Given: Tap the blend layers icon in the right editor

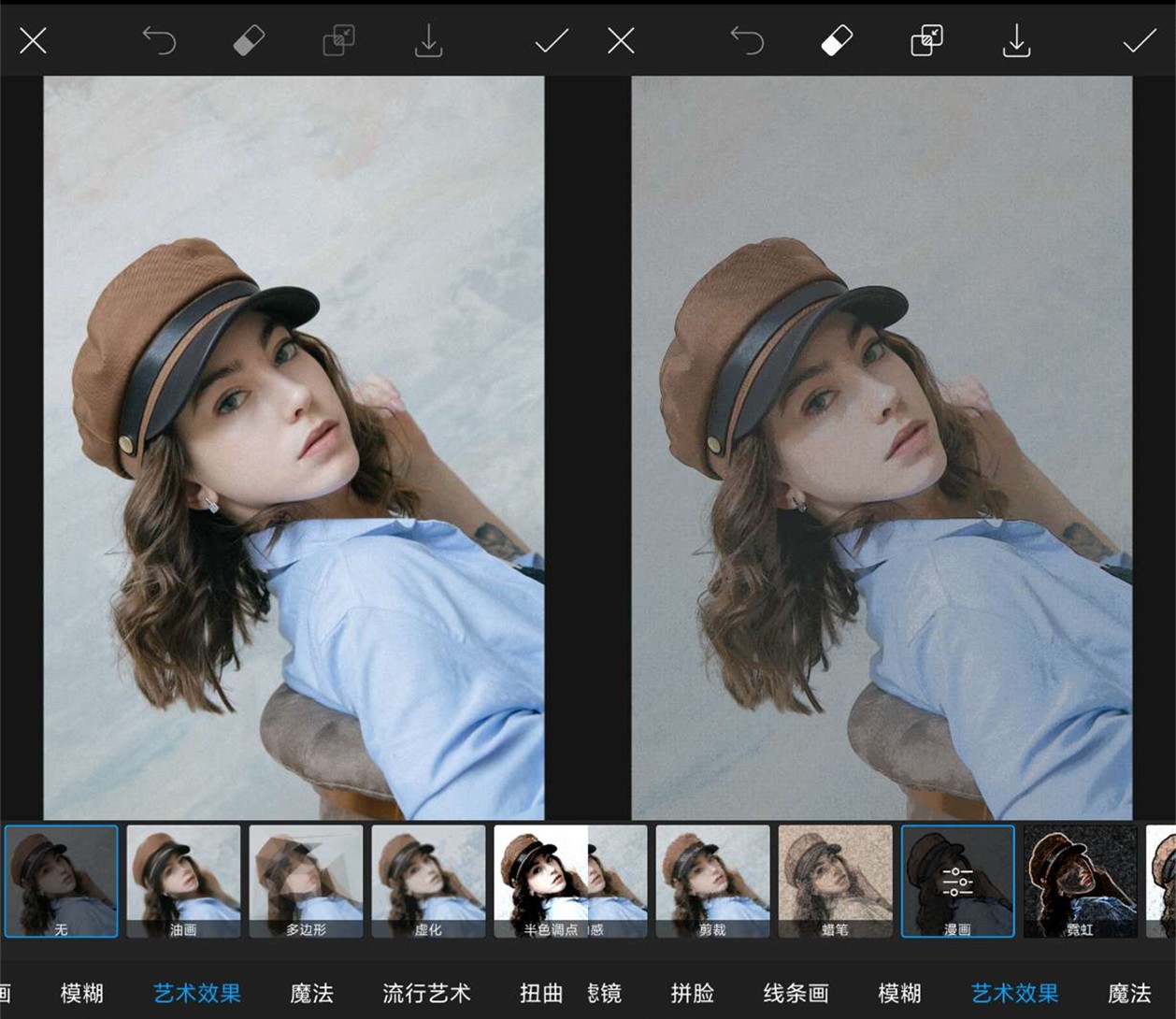Looking at the screenshot, I should pos(926,41).
